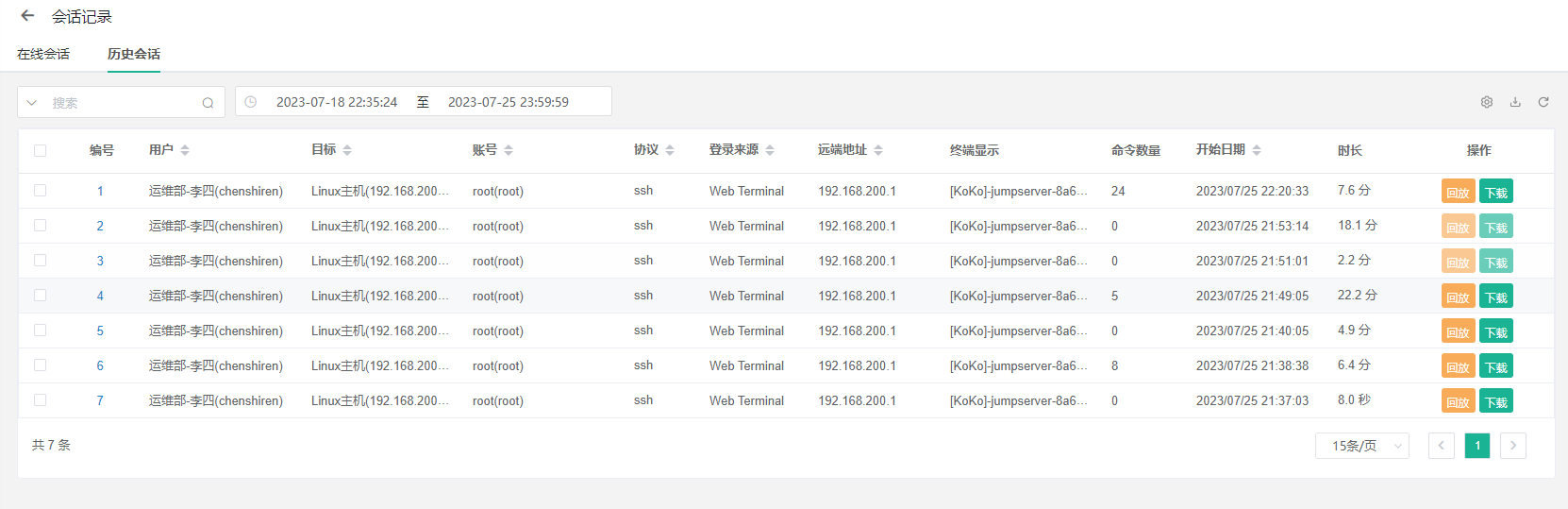Replay session 7 with 回放
Viewport: 1568px width, 509px height.
(x=1459, y=401)
